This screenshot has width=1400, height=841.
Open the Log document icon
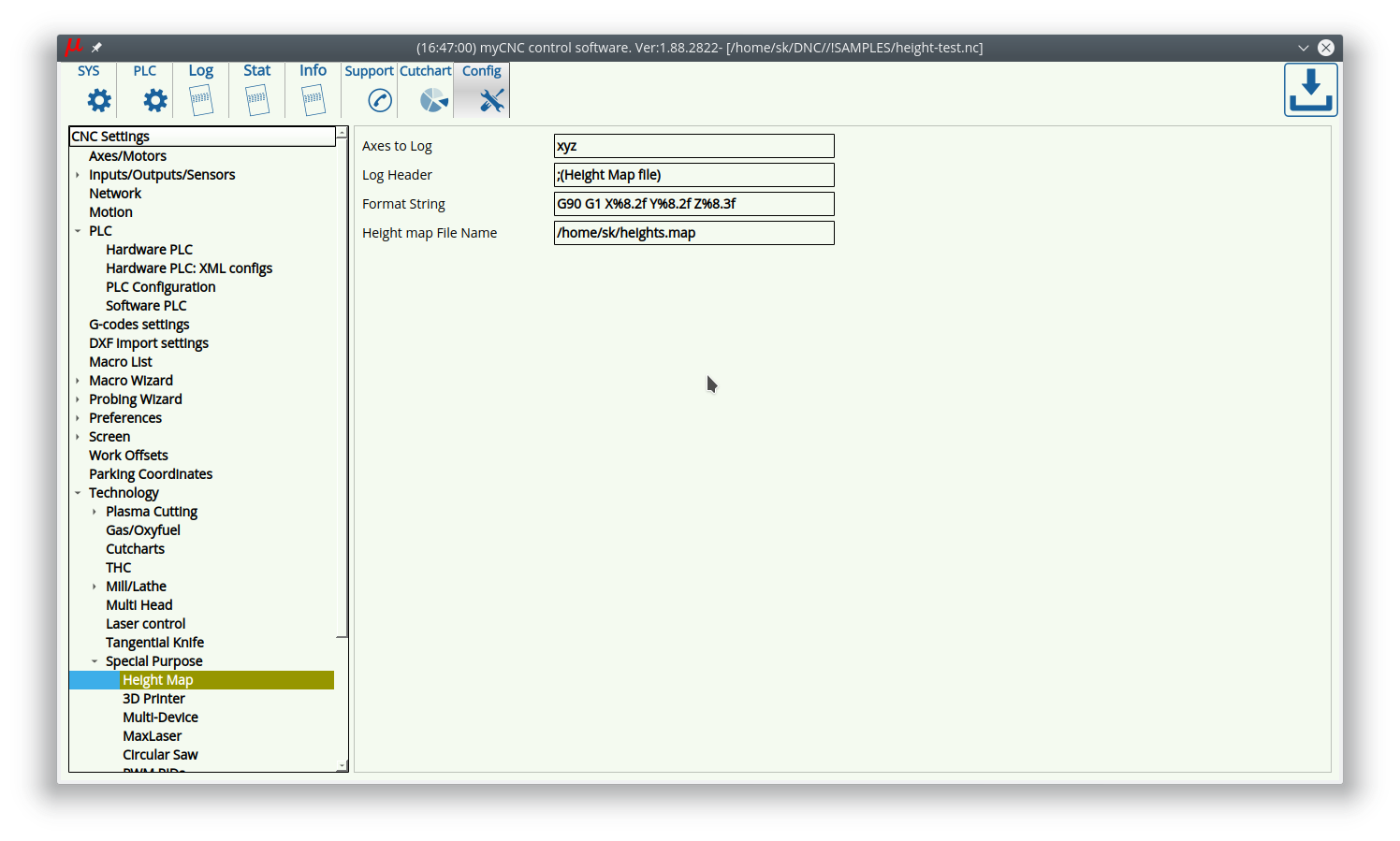(201, 100)
